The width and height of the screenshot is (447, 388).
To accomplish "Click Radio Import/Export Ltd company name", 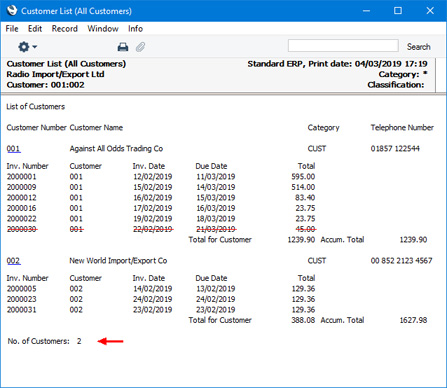I will (55, 74).
